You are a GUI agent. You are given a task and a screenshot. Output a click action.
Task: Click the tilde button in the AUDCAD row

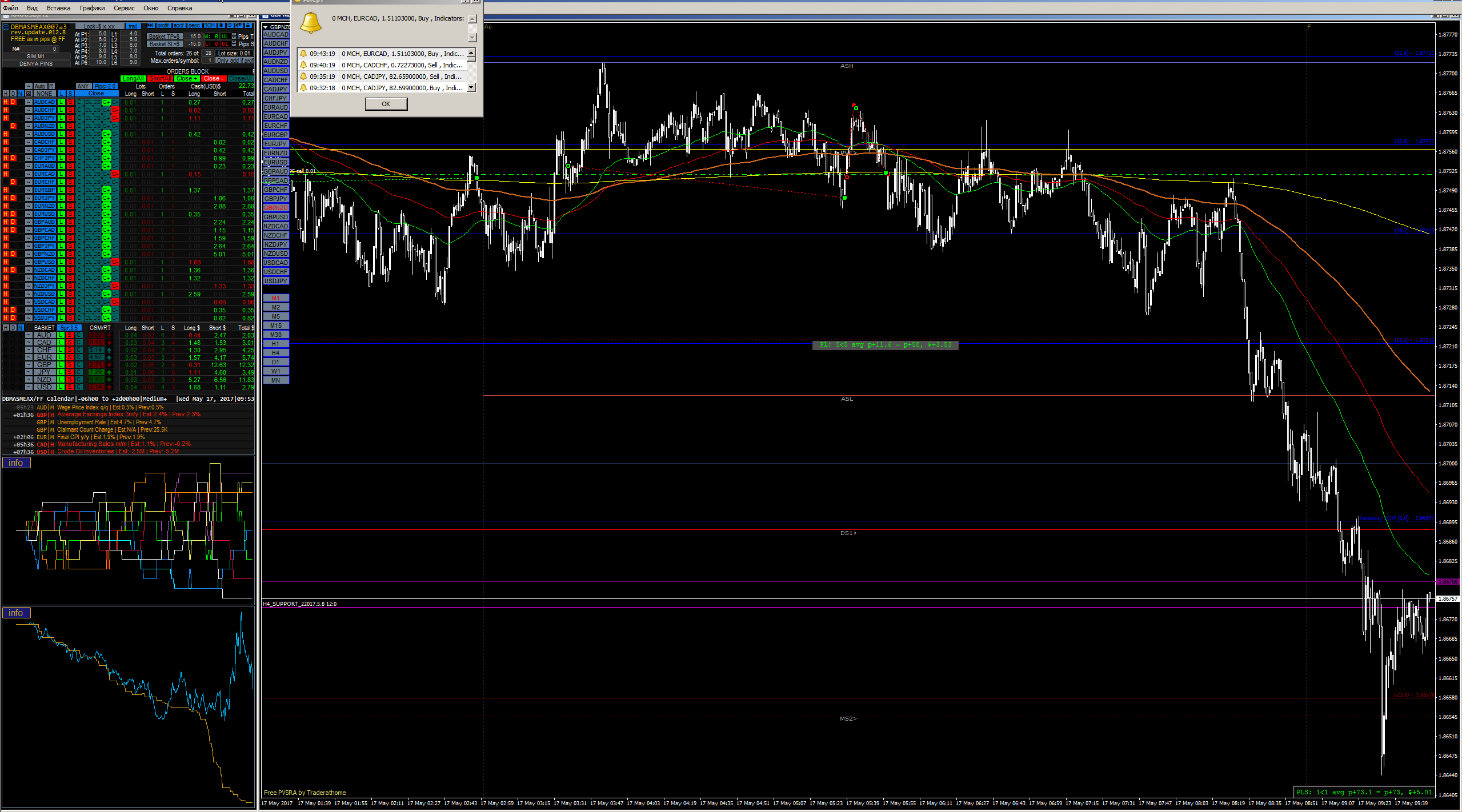click(29, 102)
